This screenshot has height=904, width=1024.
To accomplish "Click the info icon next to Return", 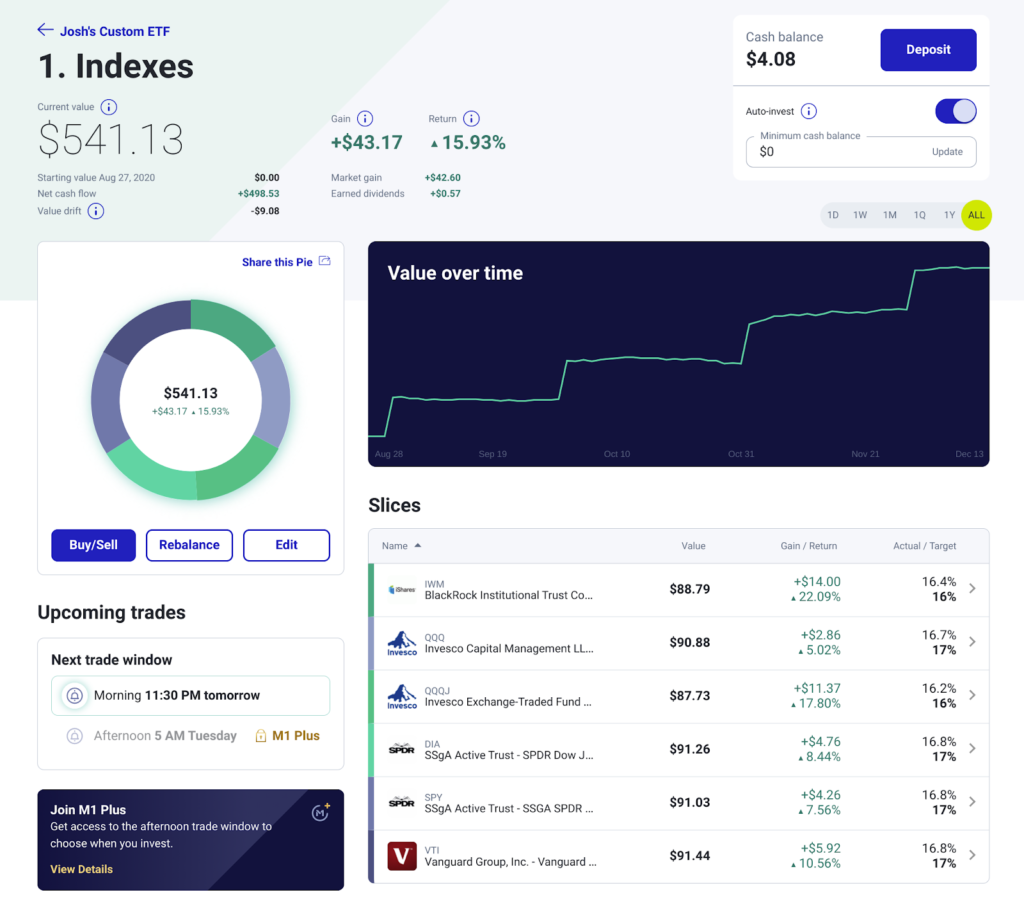I will [x=471, y=119].
